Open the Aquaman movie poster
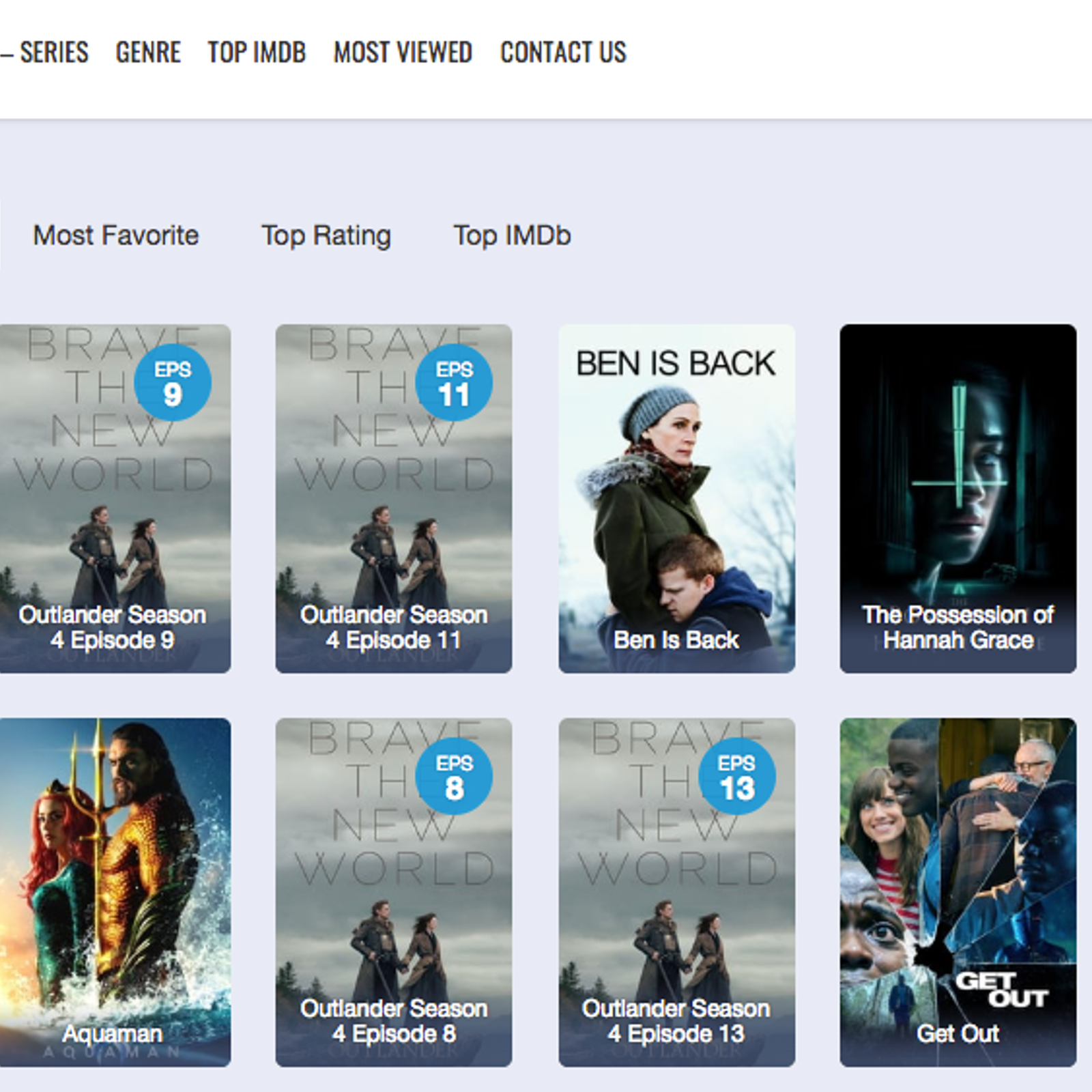Image resolution: width=1092 pixels, height=1092 pixels. point(115,892)
